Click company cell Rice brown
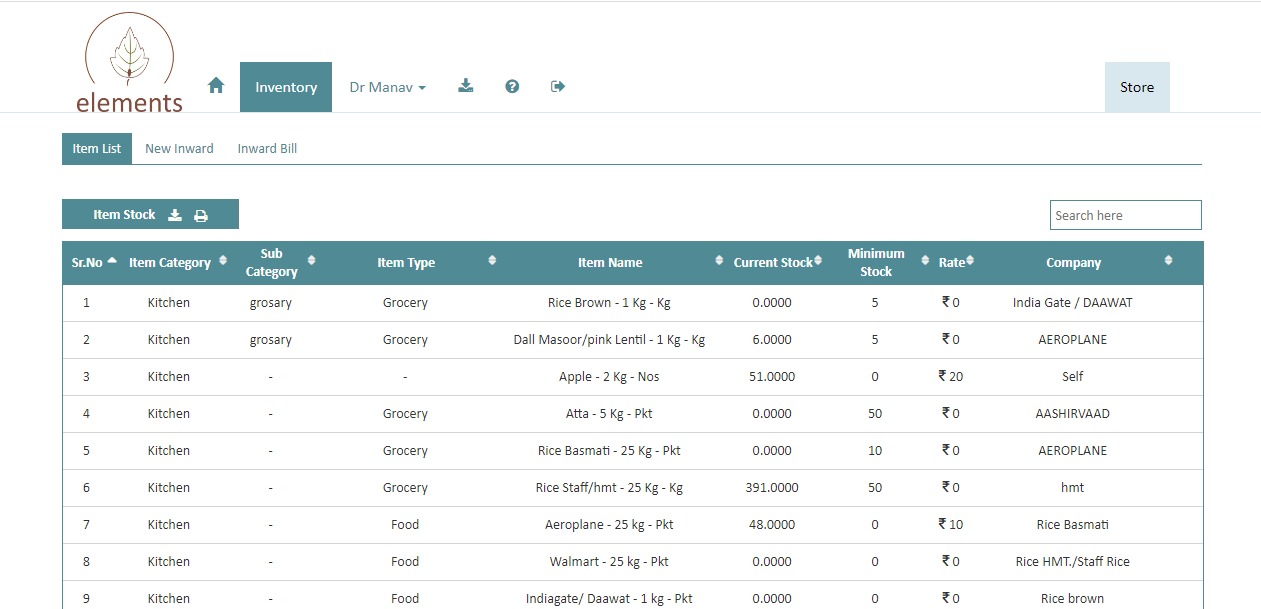Viewport: 1261px width, 609px height. [1073, 599]
